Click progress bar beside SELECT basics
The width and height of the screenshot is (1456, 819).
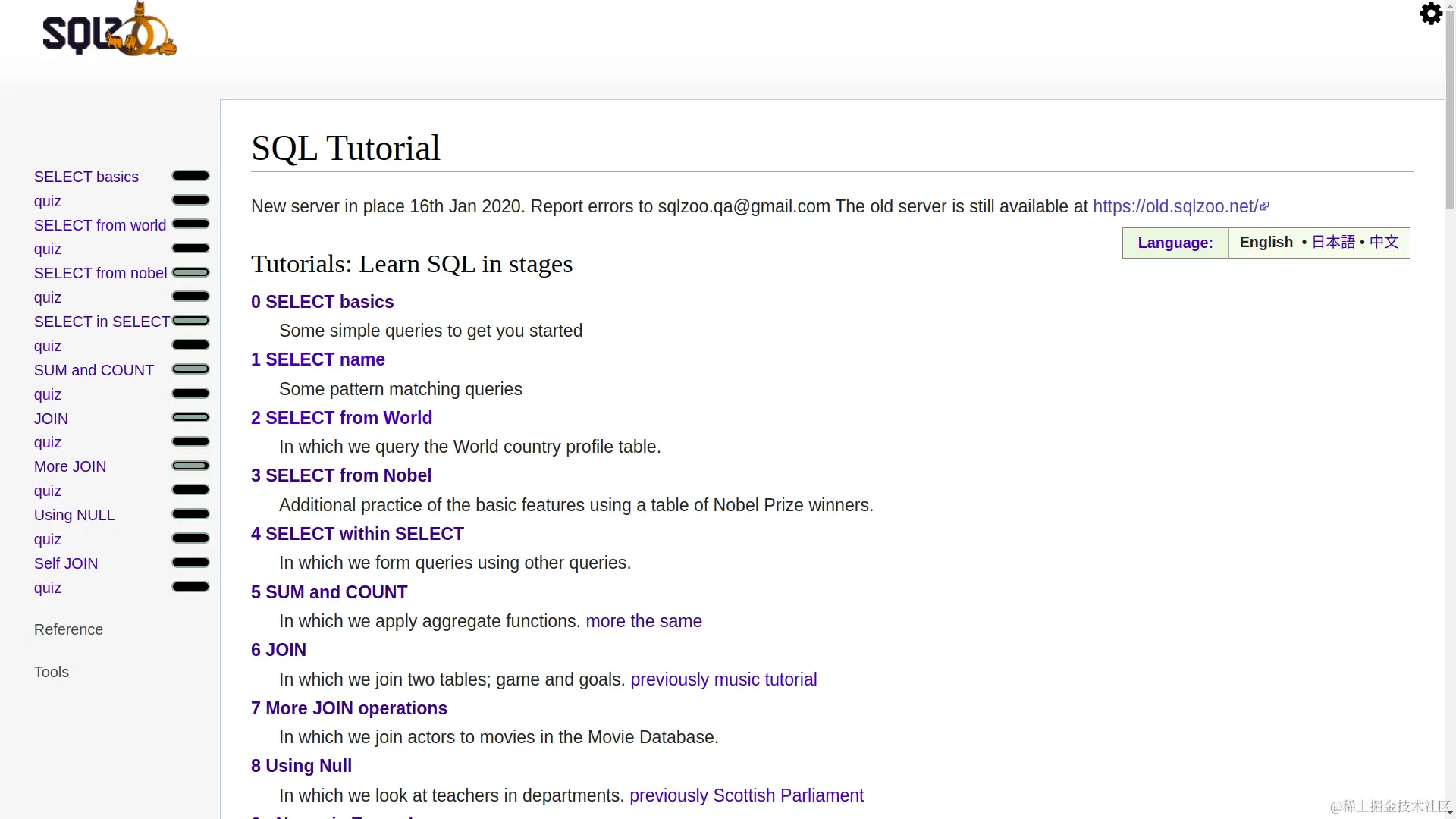click(x=190, y=176)
